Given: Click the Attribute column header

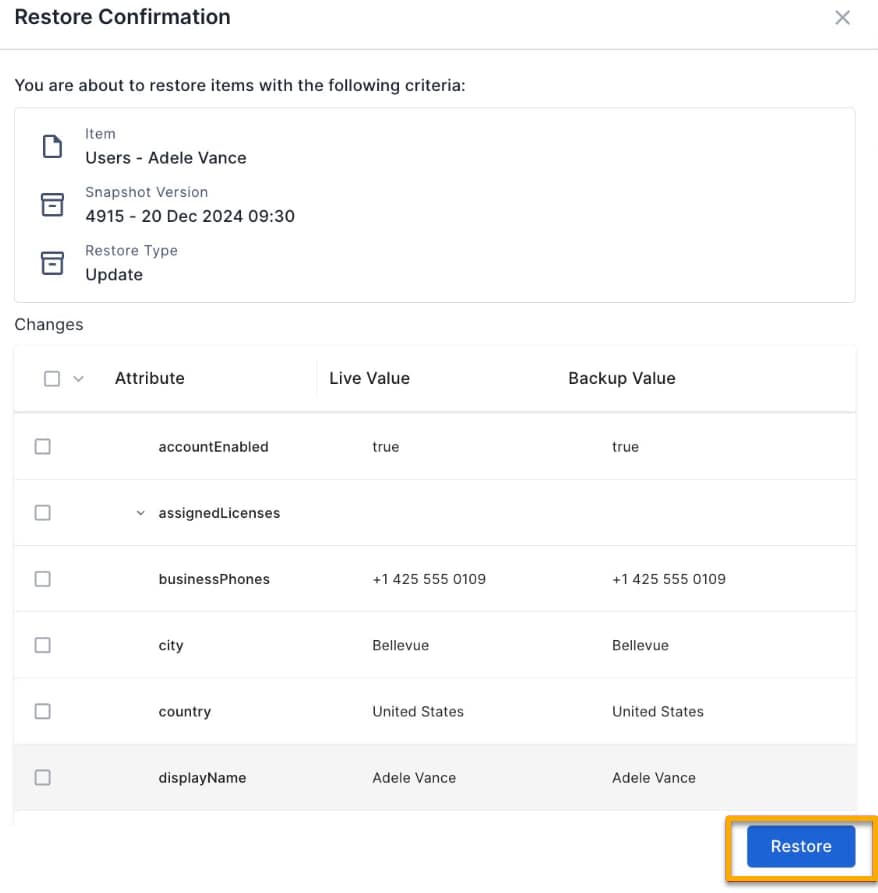Looking at the screenshot, I should click(150, 379).
